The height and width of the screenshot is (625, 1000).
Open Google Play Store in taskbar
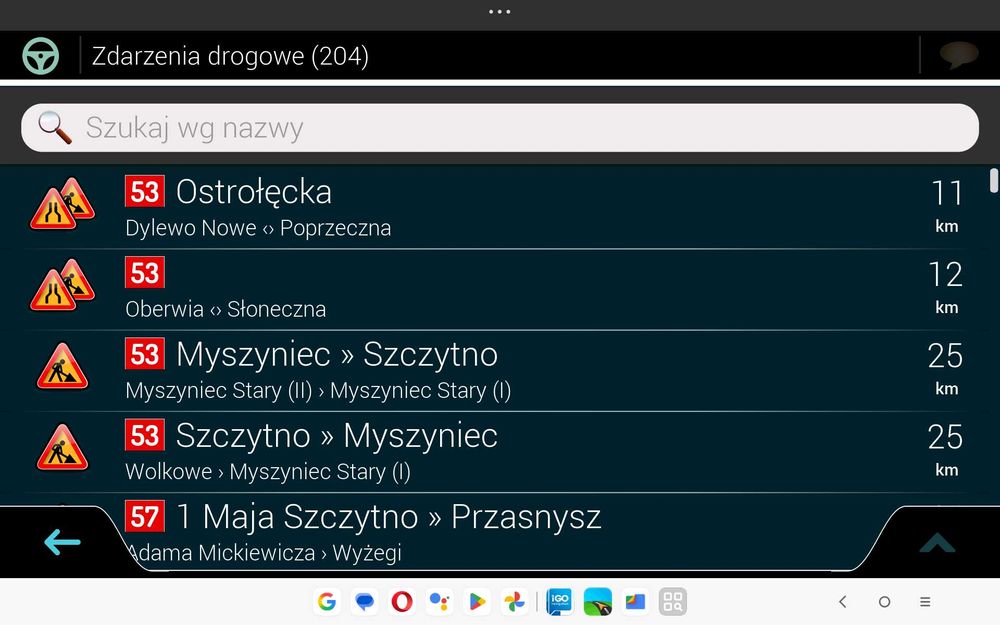[x=476, y=601]
